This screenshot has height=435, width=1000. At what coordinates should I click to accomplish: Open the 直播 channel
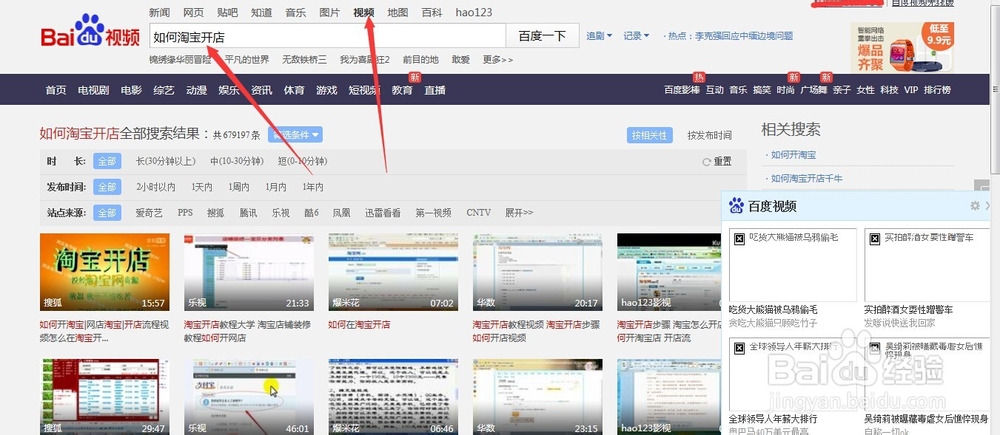(x=435, y=90)
